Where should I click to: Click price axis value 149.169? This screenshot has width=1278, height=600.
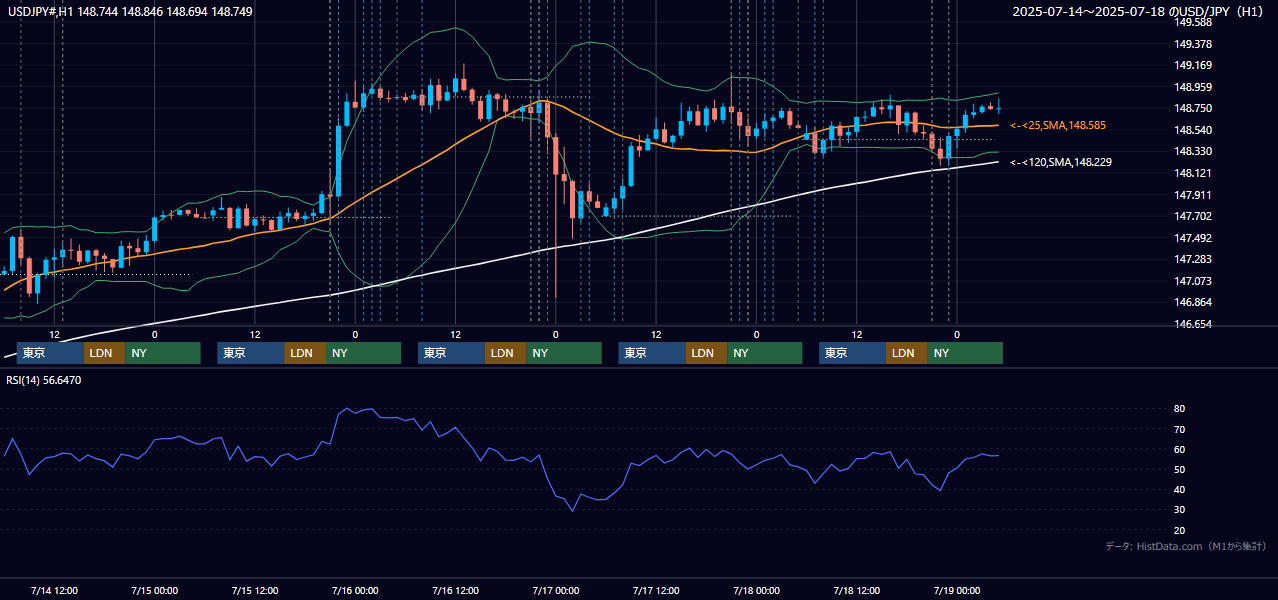(x=1193, y=66)
